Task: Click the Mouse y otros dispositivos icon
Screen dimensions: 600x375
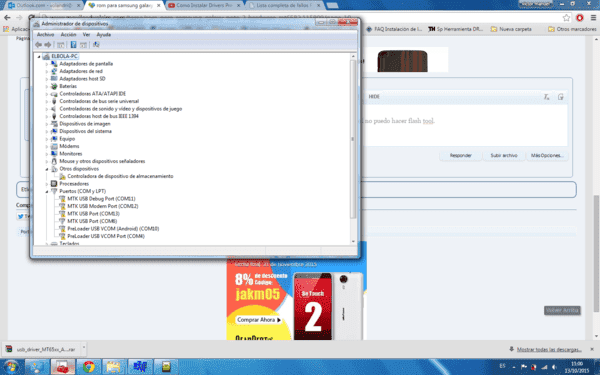Action: [x=54, y=161]
